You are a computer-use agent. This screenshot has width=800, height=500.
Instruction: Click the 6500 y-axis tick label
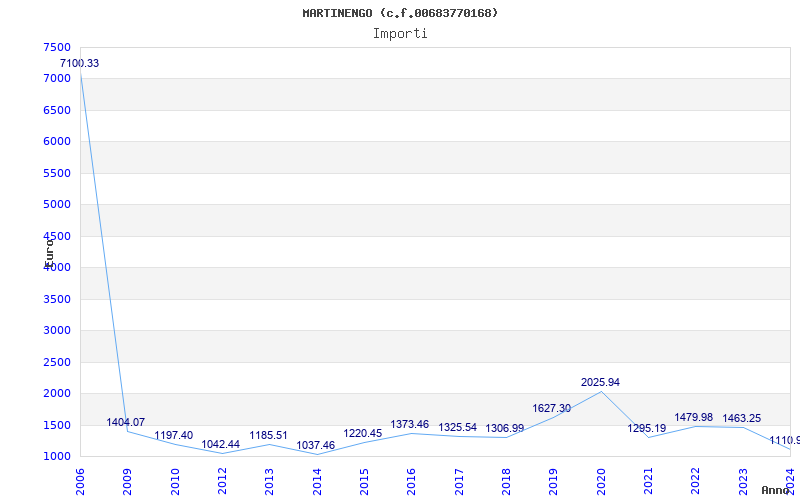pos(57,110)
